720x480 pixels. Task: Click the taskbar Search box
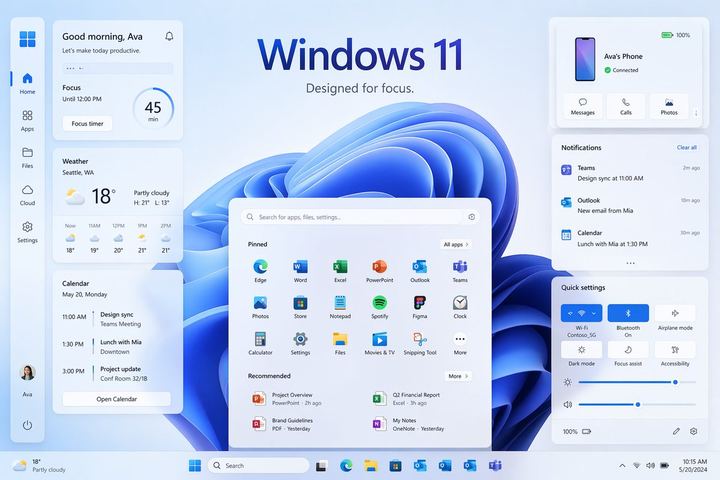pyautogui.click(x=258, y=465)
